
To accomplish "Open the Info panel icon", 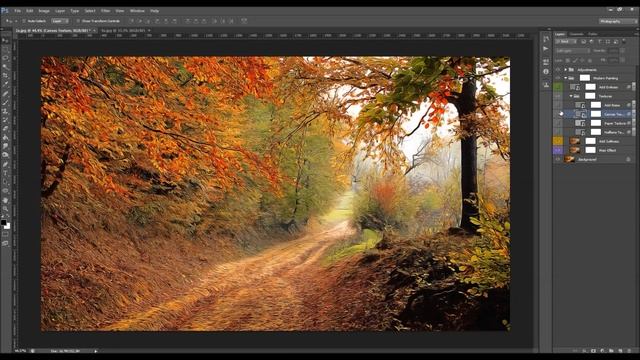I will (546, 71).
